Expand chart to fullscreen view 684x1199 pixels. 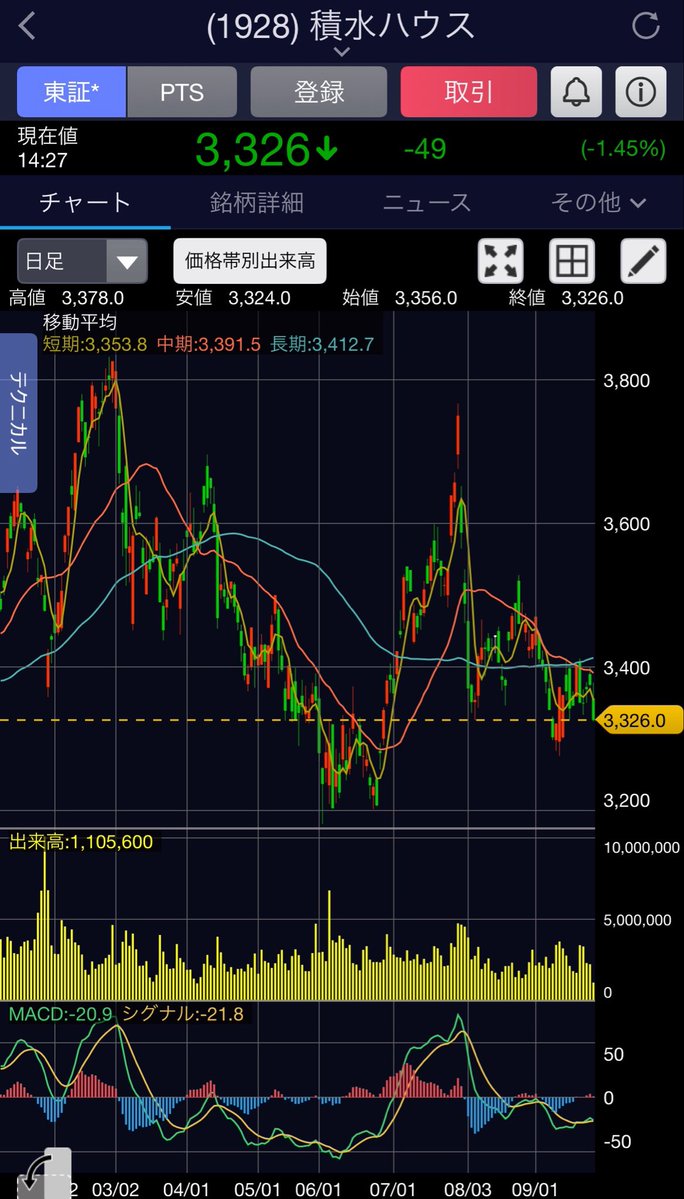pos(501,261)
